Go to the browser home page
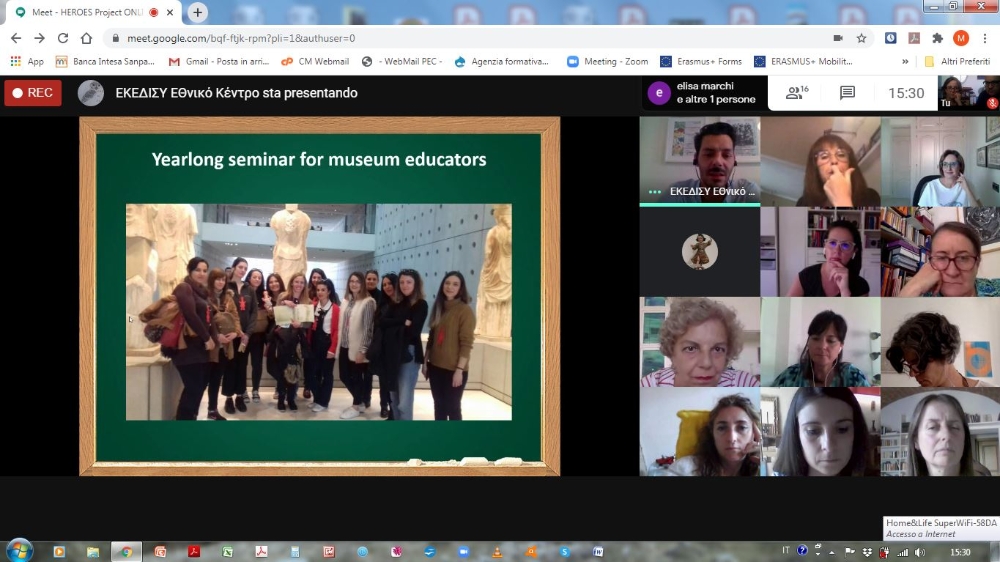Screen dimensions: 1000x562 [x=87, y=38]
